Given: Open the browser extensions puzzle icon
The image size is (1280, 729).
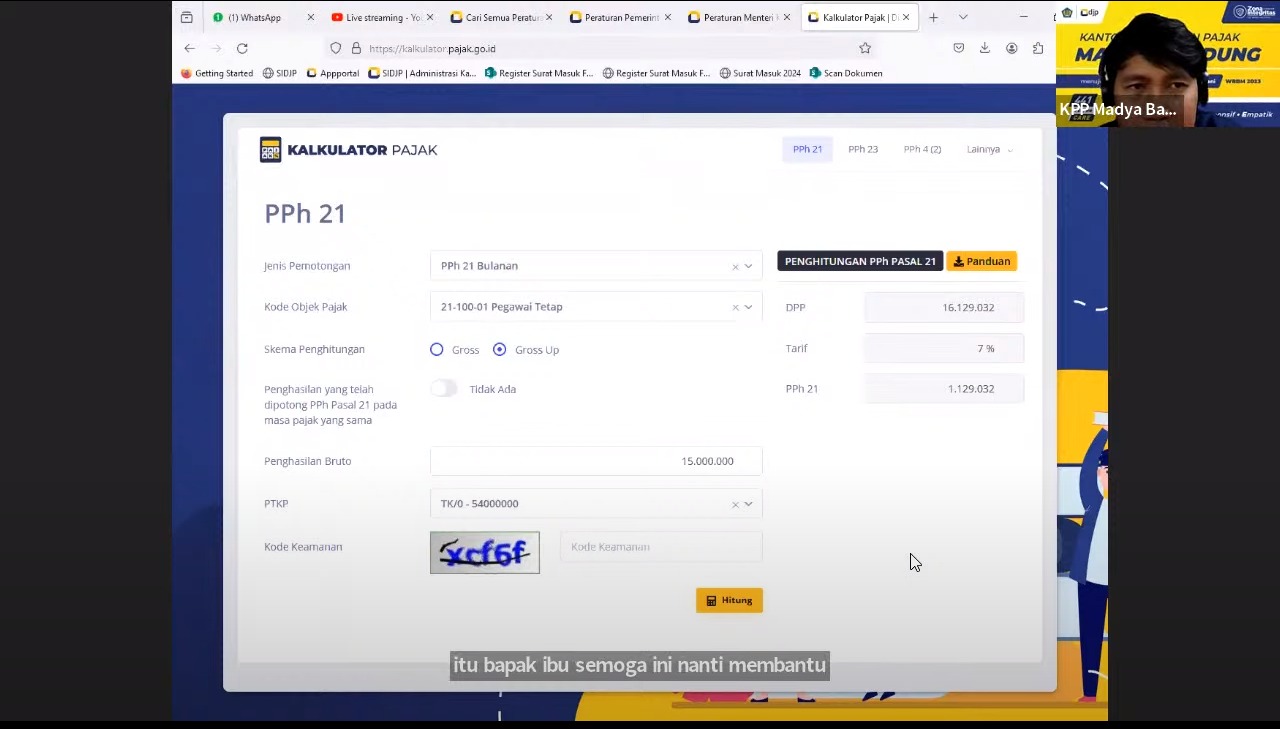Looking at the screenshot, I should 1038,48.
